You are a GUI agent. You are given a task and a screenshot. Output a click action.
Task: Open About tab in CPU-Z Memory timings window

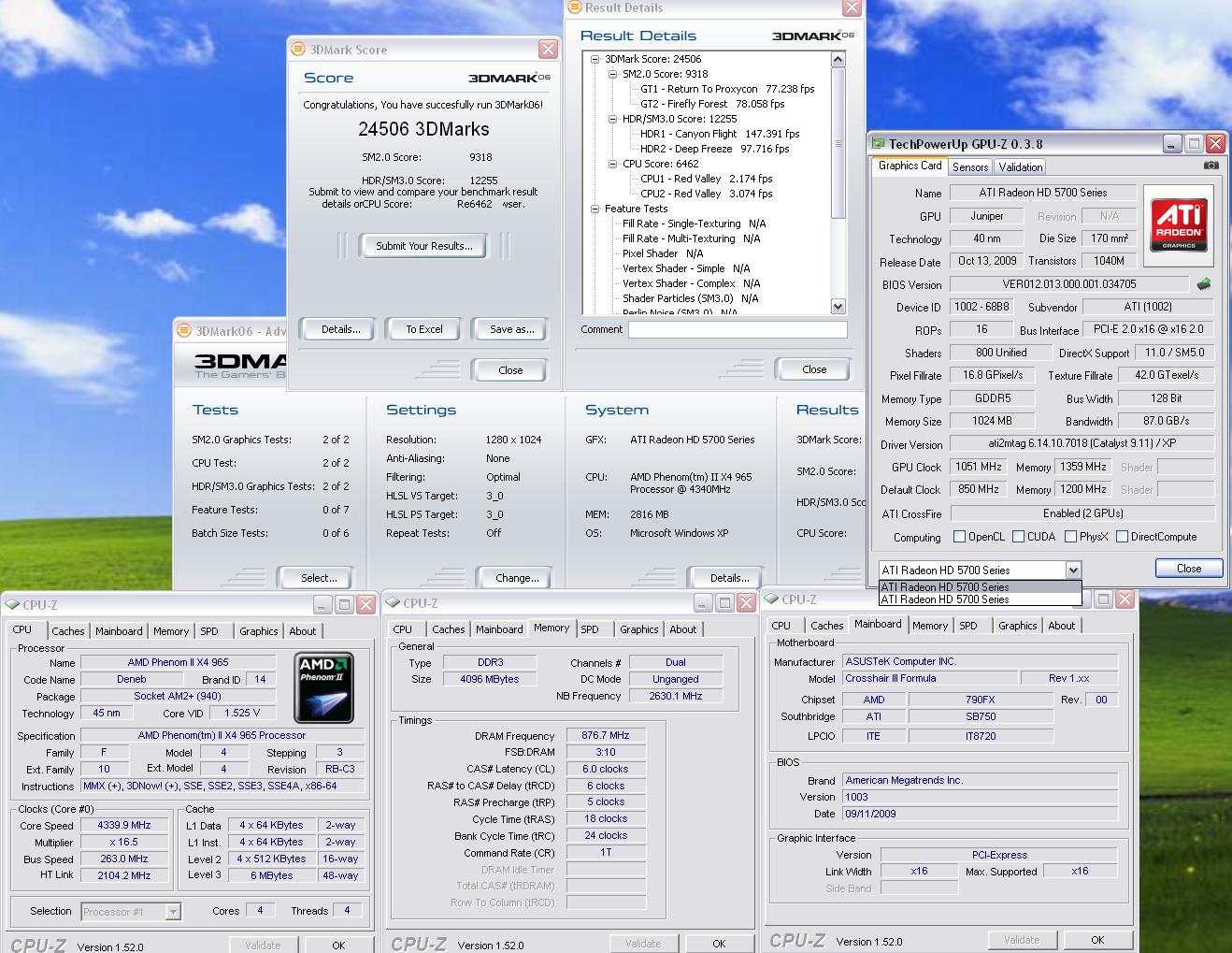(x=683, y=629)
